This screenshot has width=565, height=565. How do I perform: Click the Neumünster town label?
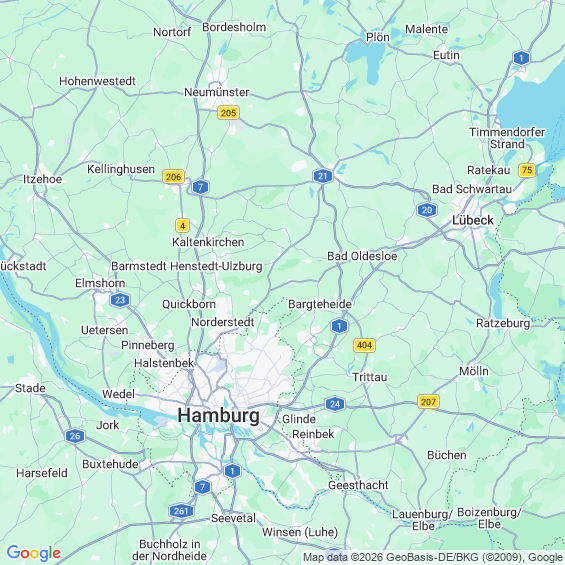[x=217, y=92]
